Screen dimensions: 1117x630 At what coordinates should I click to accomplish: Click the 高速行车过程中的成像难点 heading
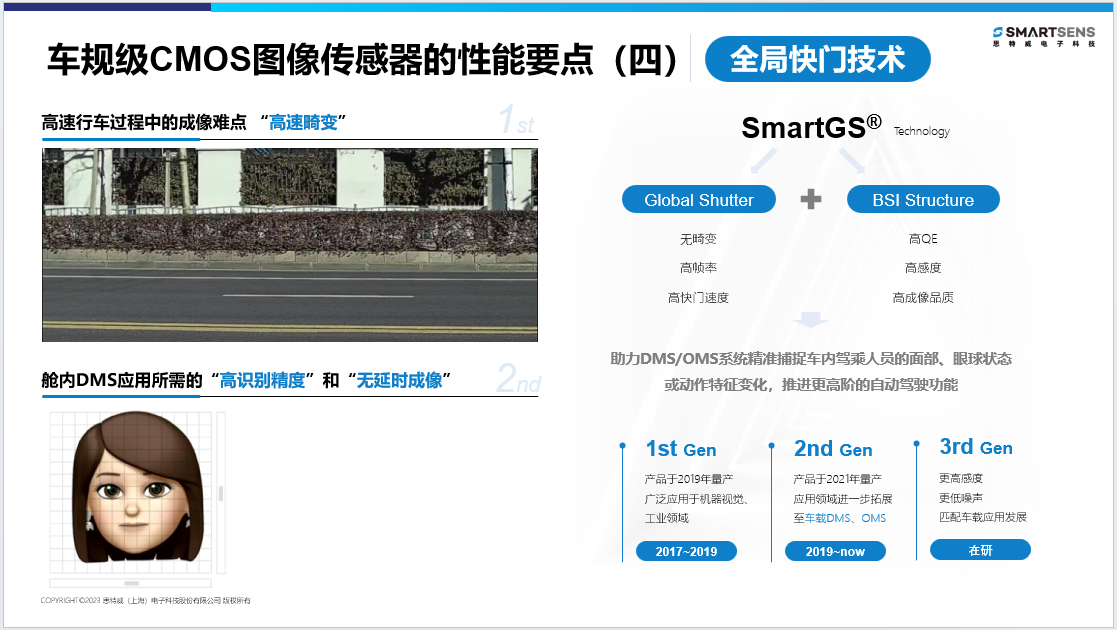click(x=144, y=123)
